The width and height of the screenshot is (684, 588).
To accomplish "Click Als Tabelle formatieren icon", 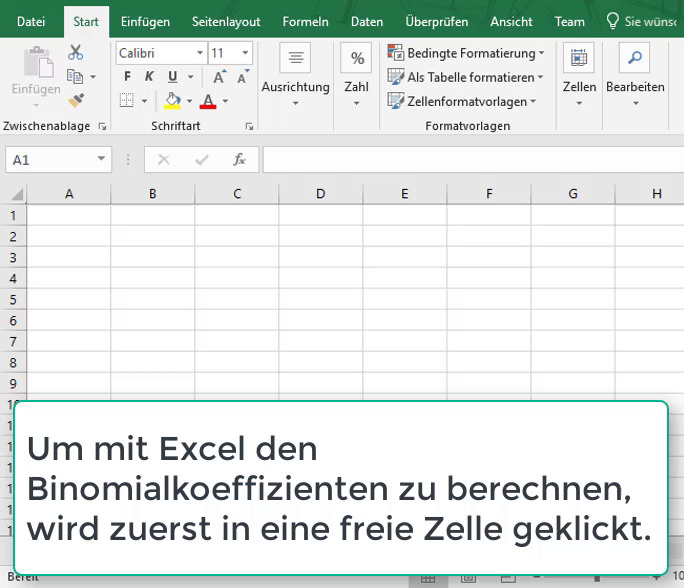I will (396, 77).
